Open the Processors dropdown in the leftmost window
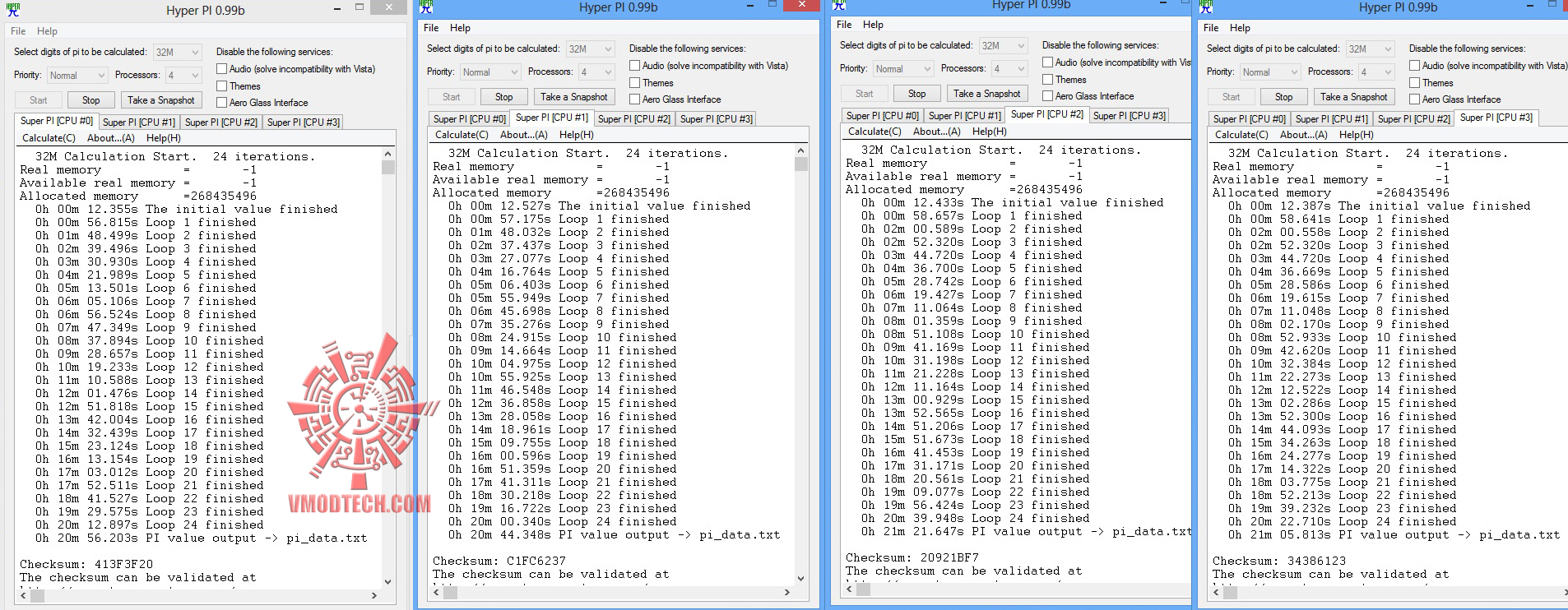Viewport: 1568px width, 610px height. click(183, 75)
